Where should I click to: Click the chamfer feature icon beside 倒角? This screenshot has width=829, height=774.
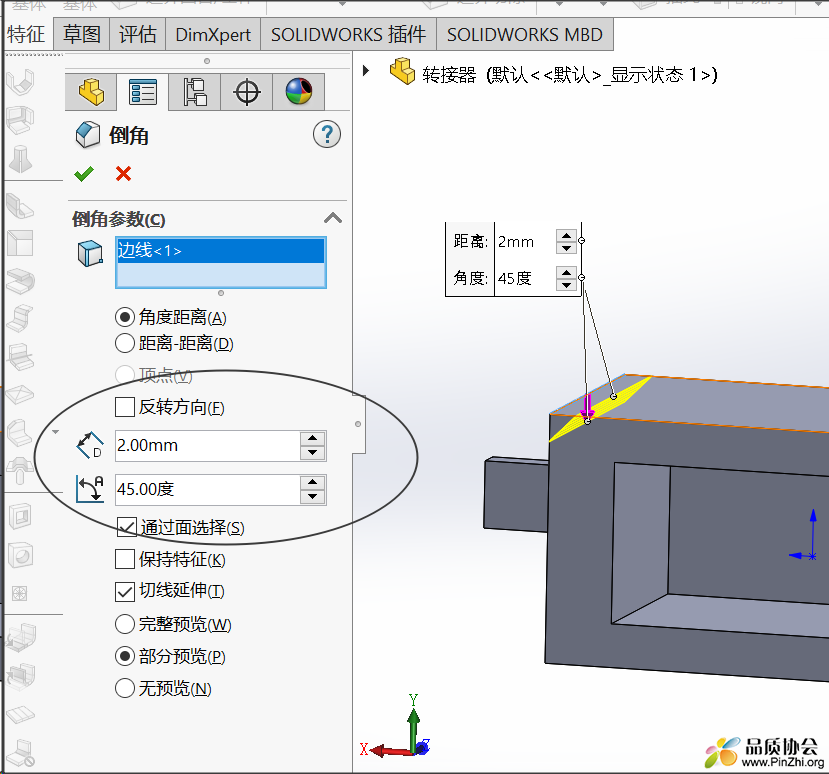point(87,134)
